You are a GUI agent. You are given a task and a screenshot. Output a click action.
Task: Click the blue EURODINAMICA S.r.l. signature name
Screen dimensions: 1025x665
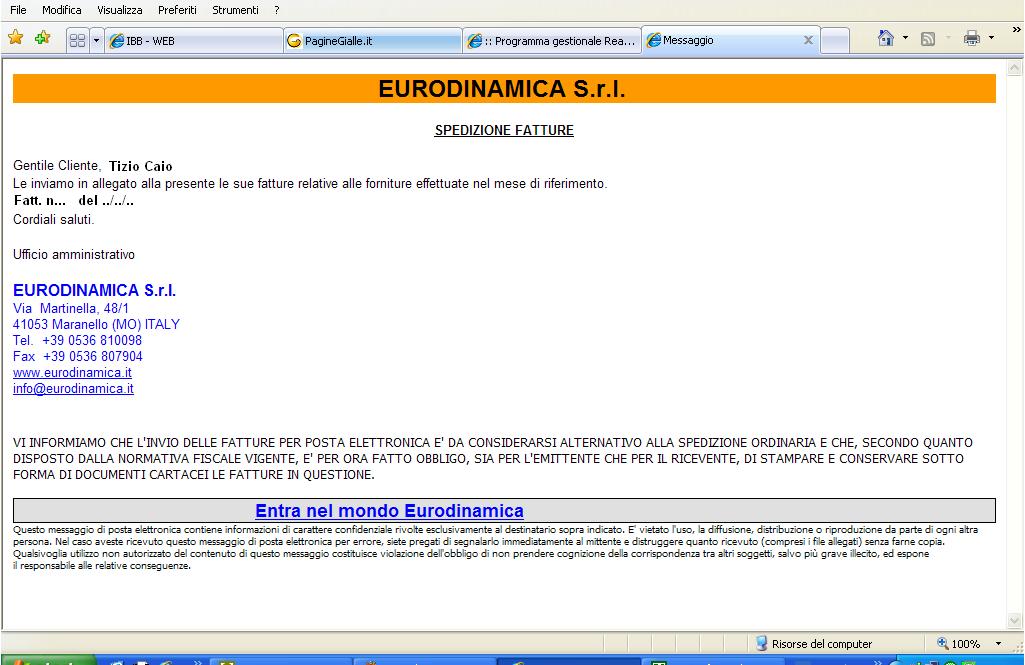coord(94,290)
